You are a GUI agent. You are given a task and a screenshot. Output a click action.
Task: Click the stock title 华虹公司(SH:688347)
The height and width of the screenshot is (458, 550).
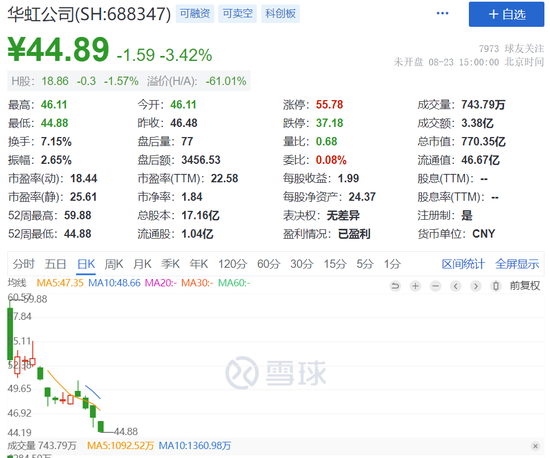[89, 14]
